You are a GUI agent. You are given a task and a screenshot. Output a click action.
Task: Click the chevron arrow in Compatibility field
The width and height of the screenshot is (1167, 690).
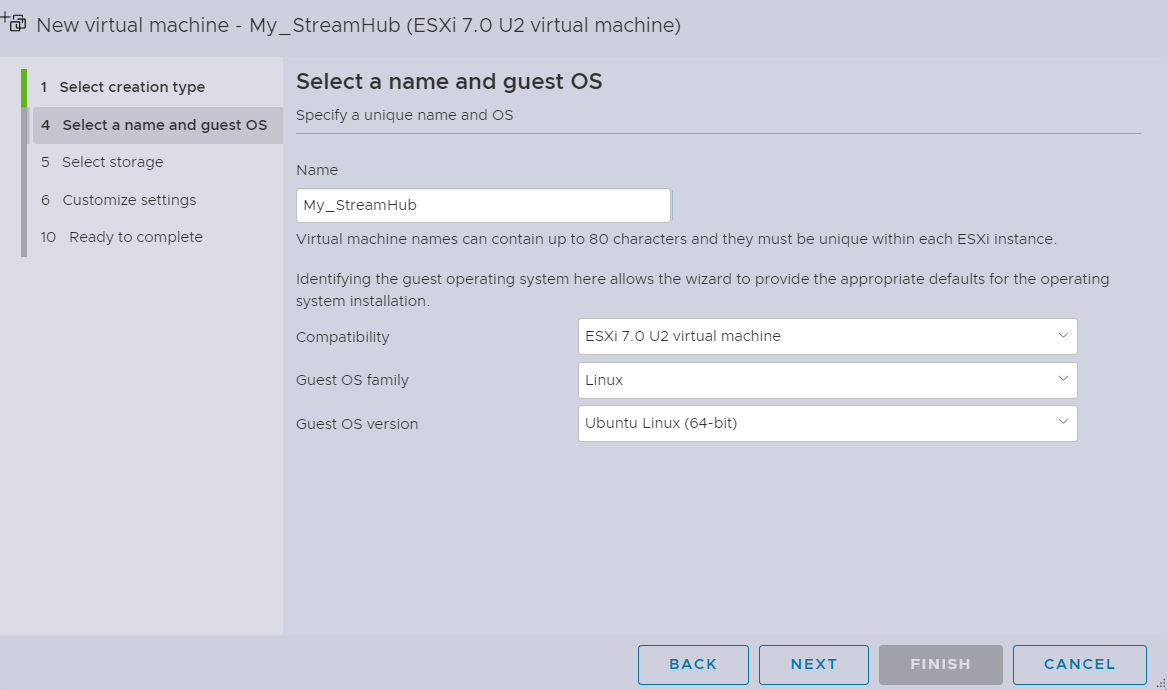pos(1062,336)
